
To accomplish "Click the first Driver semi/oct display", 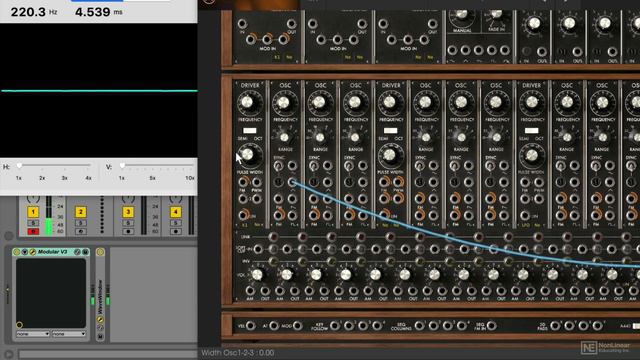I will coord(250,131).
